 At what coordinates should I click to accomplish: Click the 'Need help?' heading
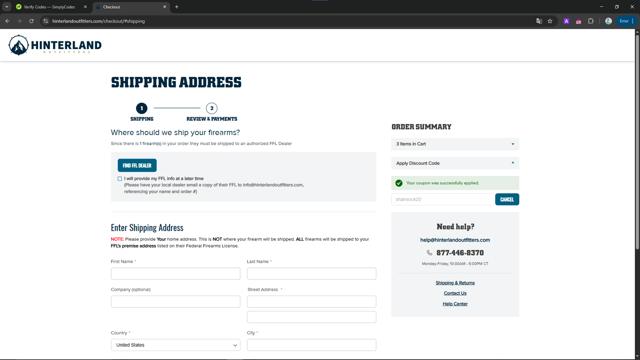pos(455,227)
